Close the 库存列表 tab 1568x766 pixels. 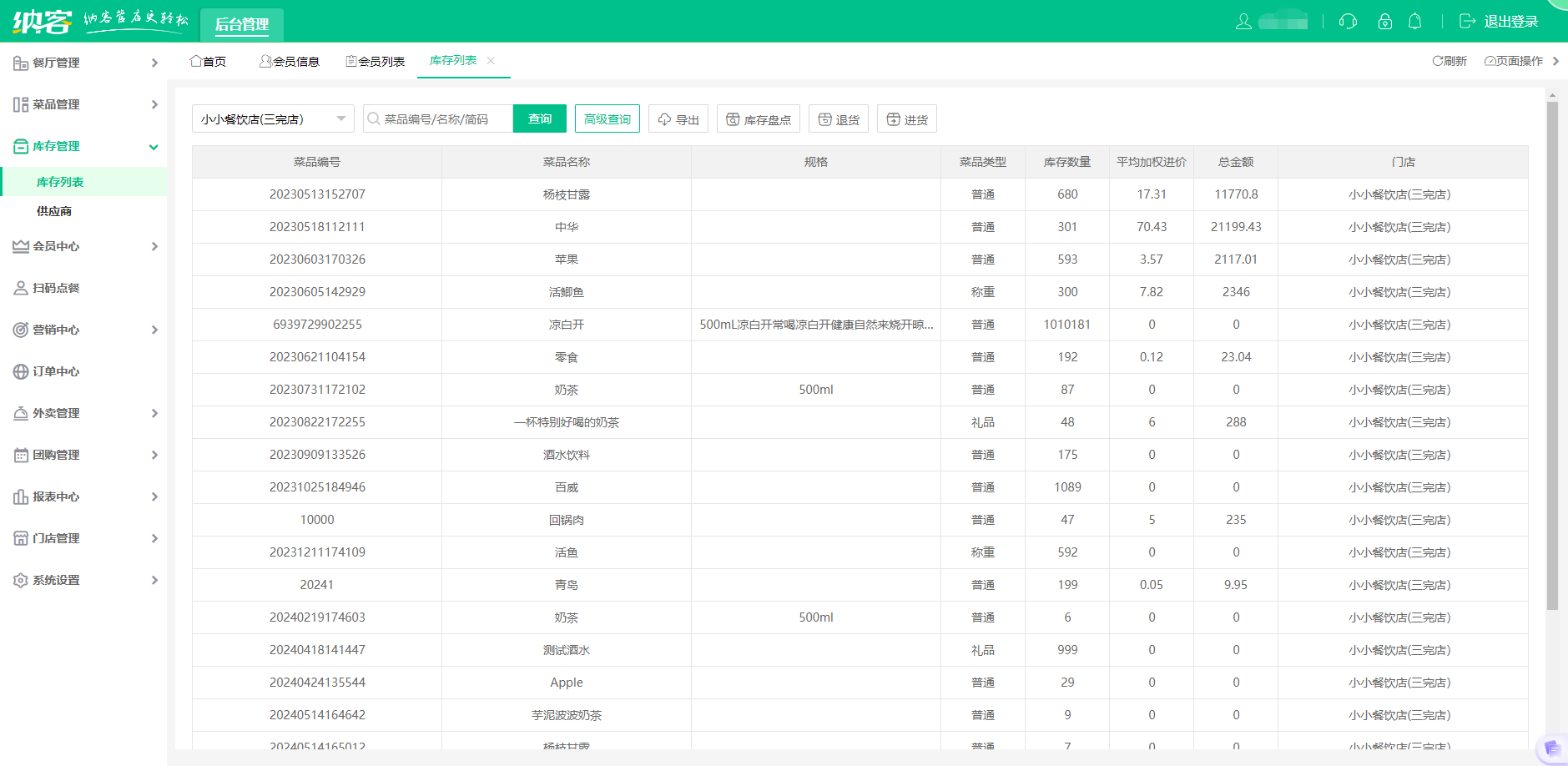(491, 60)
